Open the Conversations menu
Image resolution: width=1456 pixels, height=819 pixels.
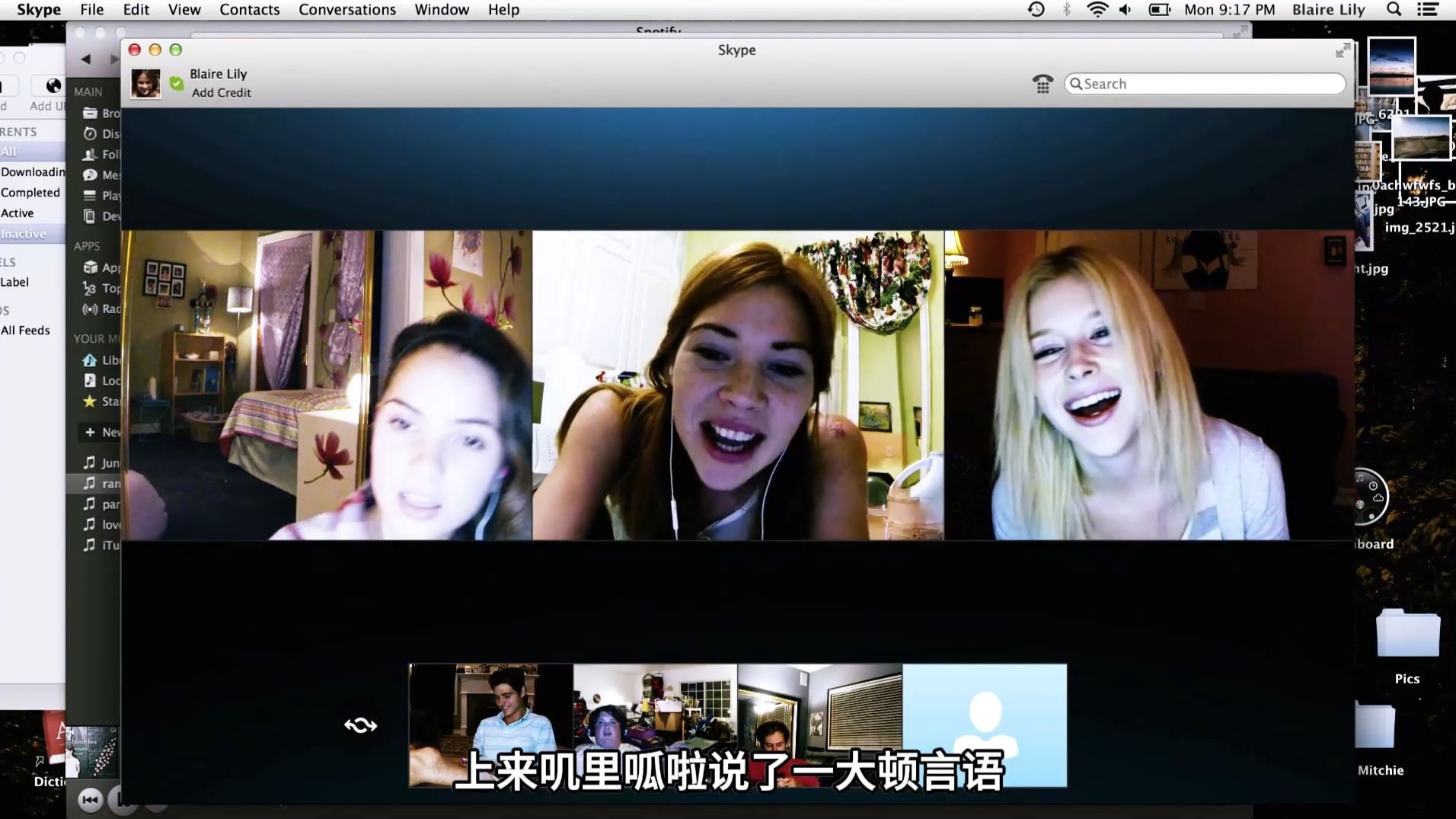click(347, 10)
